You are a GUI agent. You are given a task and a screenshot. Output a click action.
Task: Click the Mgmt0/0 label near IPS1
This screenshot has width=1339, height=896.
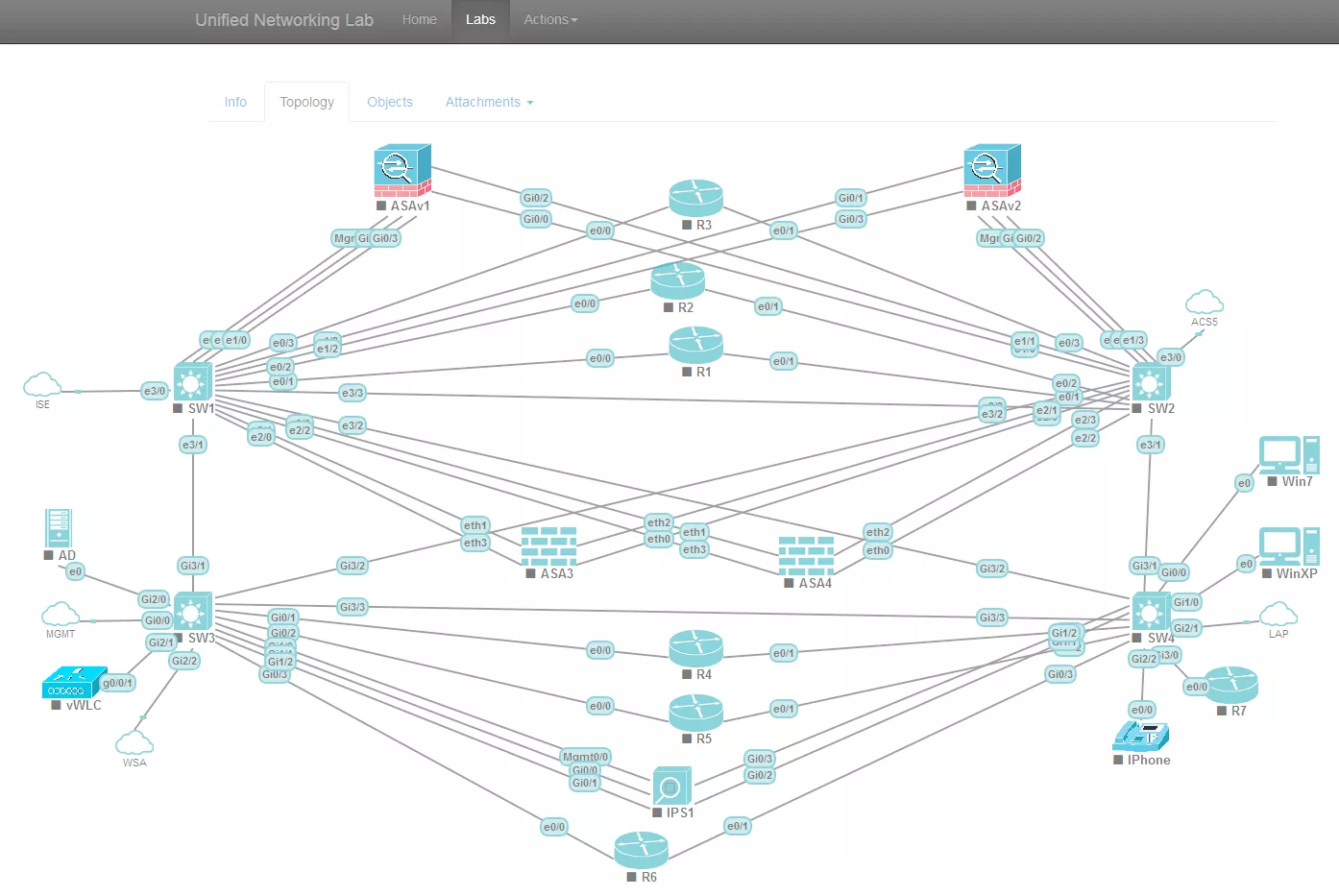tap(586, 757)
